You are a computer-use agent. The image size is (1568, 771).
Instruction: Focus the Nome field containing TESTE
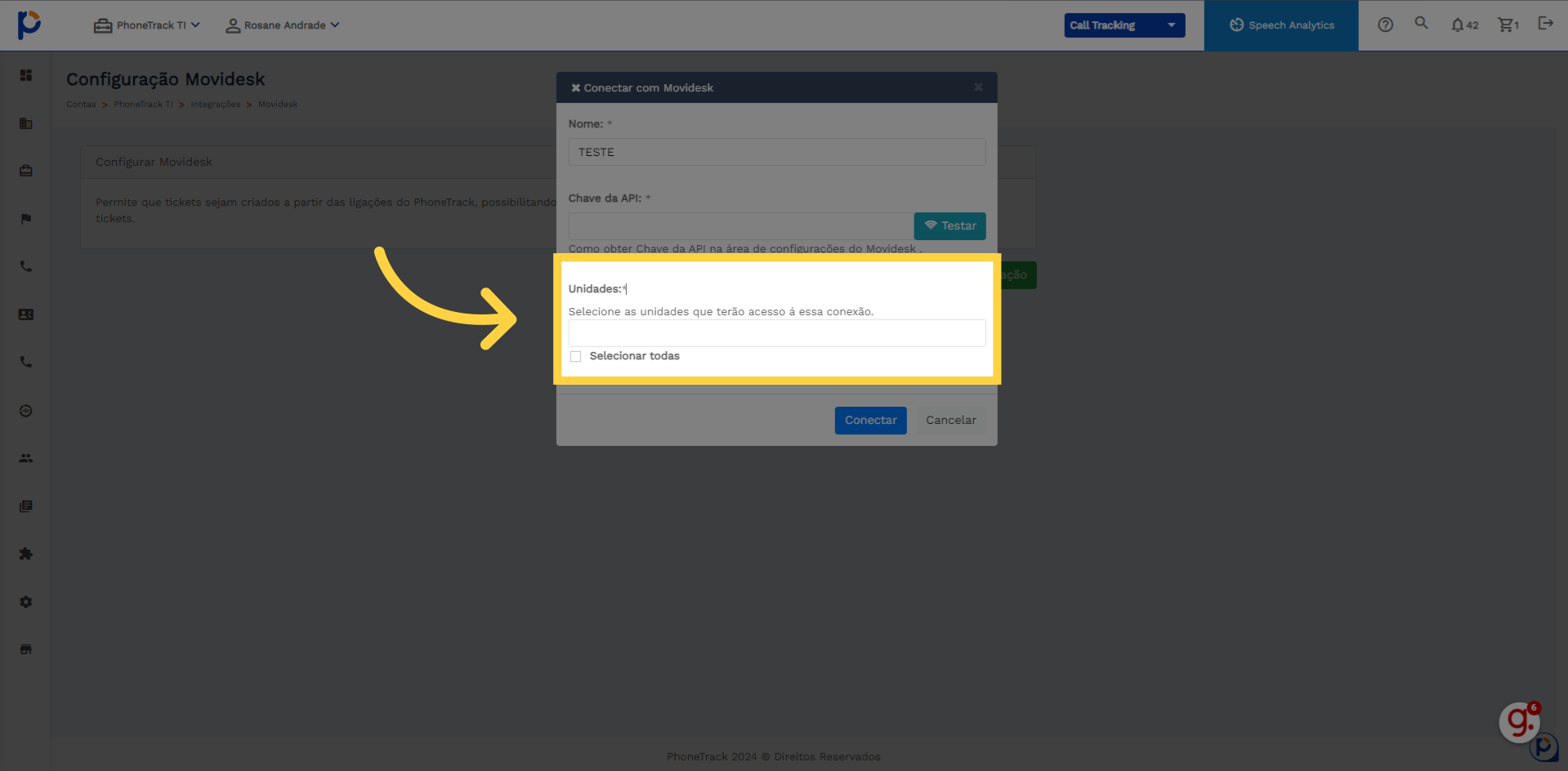coord(776,152)
